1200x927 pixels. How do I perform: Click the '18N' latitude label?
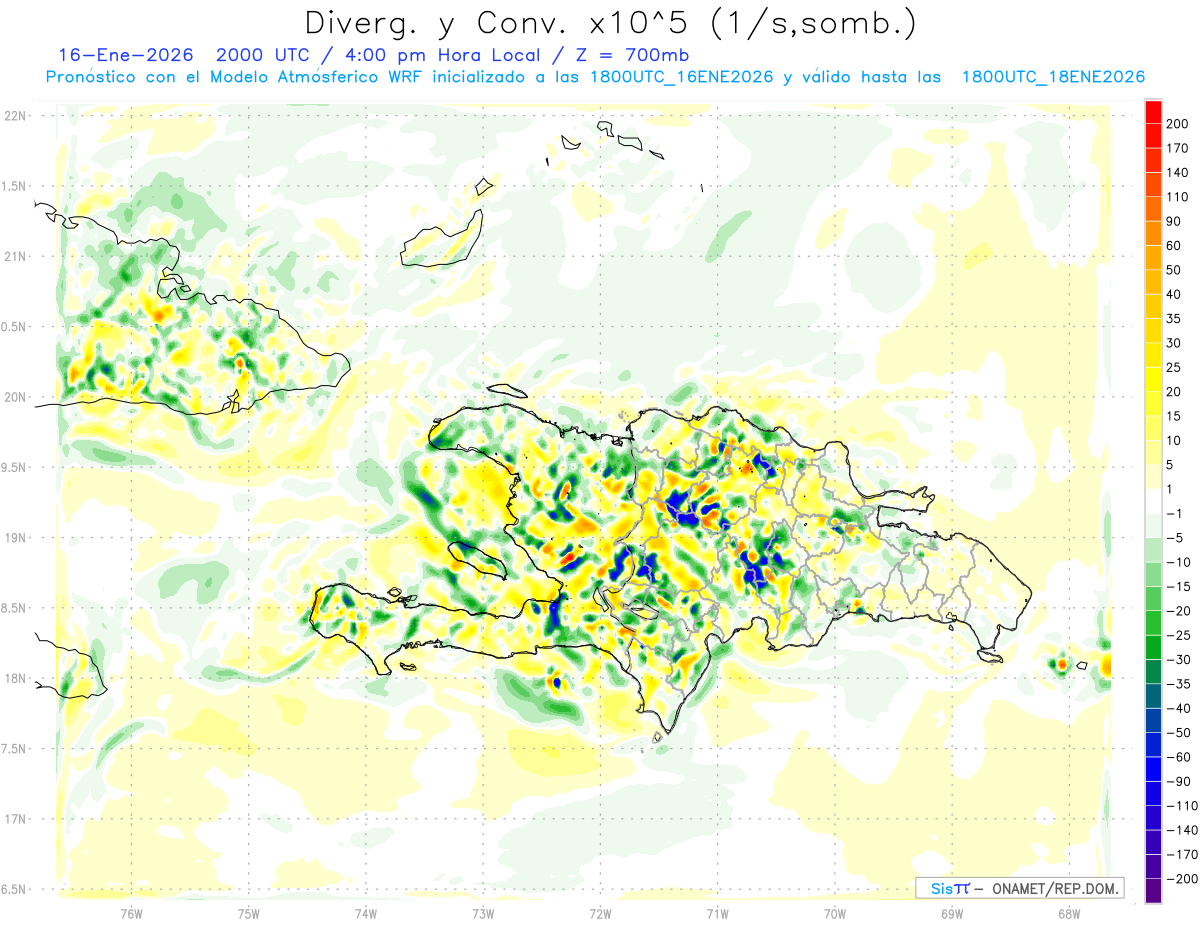tap(14, 678)
